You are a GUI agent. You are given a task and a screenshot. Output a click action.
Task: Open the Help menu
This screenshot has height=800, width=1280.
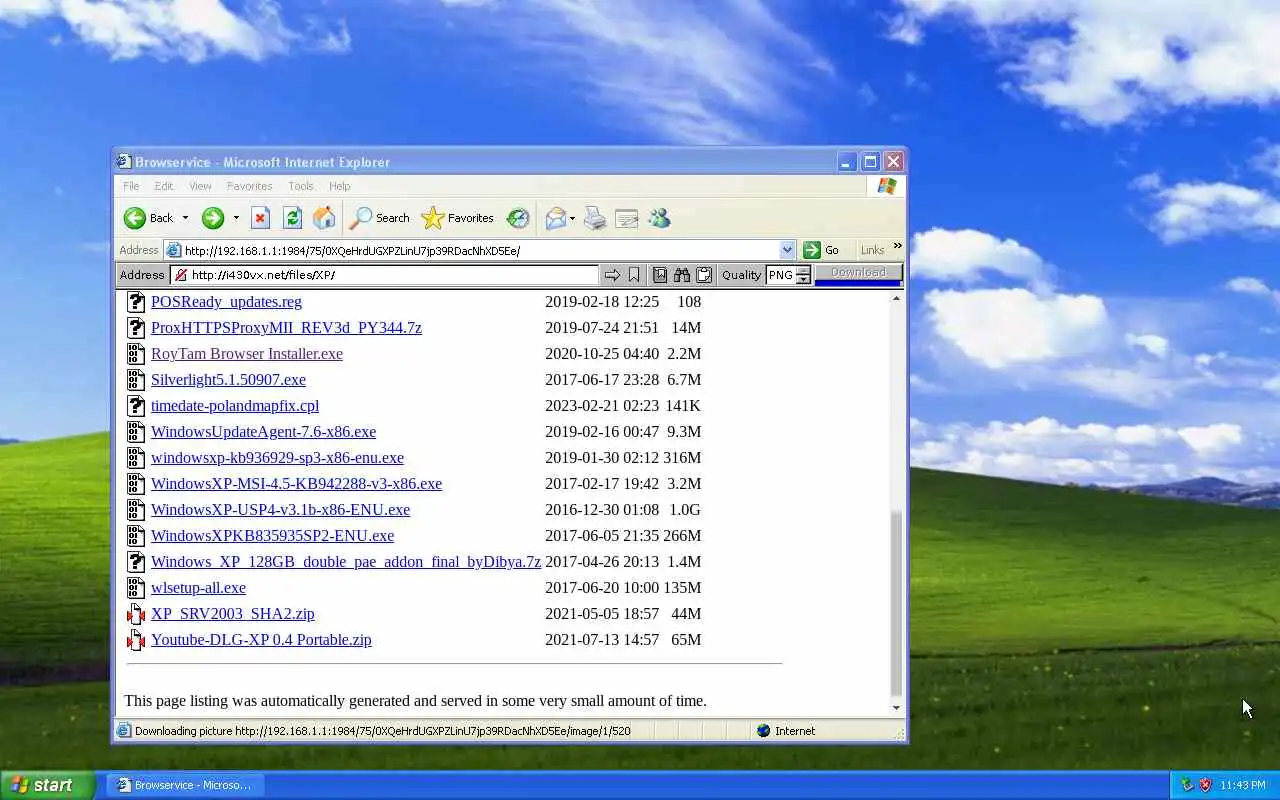(x=340, y=186)
